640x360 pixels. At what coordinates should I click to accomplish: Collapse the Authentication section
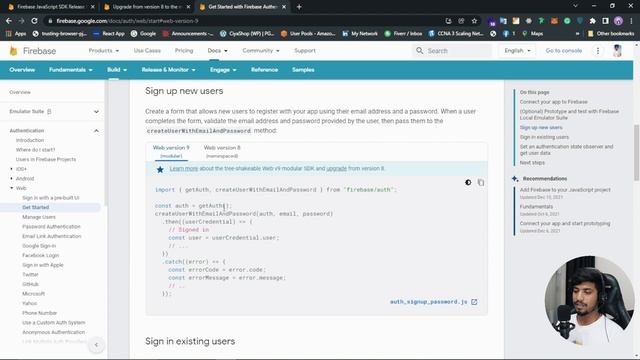click(x=96, y=131)
